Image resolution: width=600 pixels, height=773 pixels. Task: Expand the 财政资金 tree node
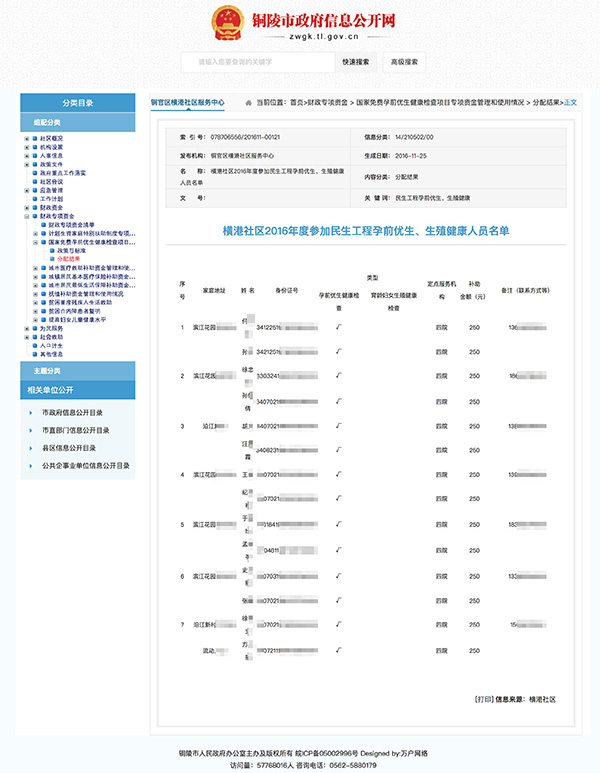27,208
